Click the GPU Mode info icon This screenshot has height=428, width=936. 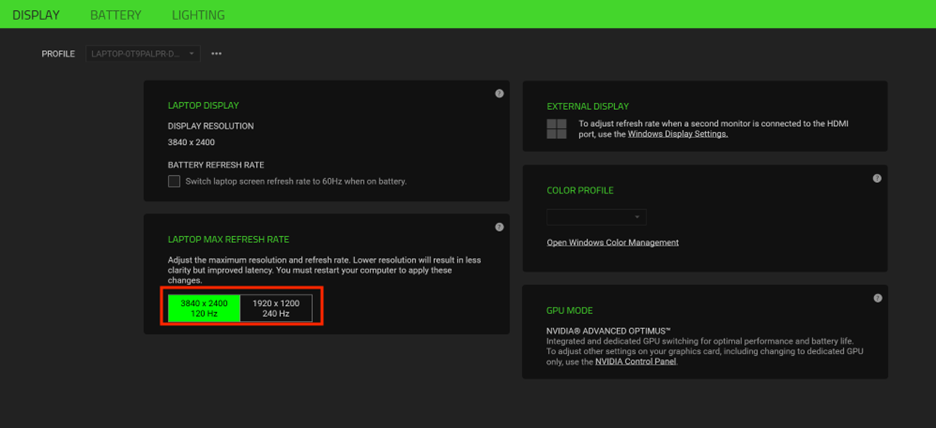[x=877, y=298]
